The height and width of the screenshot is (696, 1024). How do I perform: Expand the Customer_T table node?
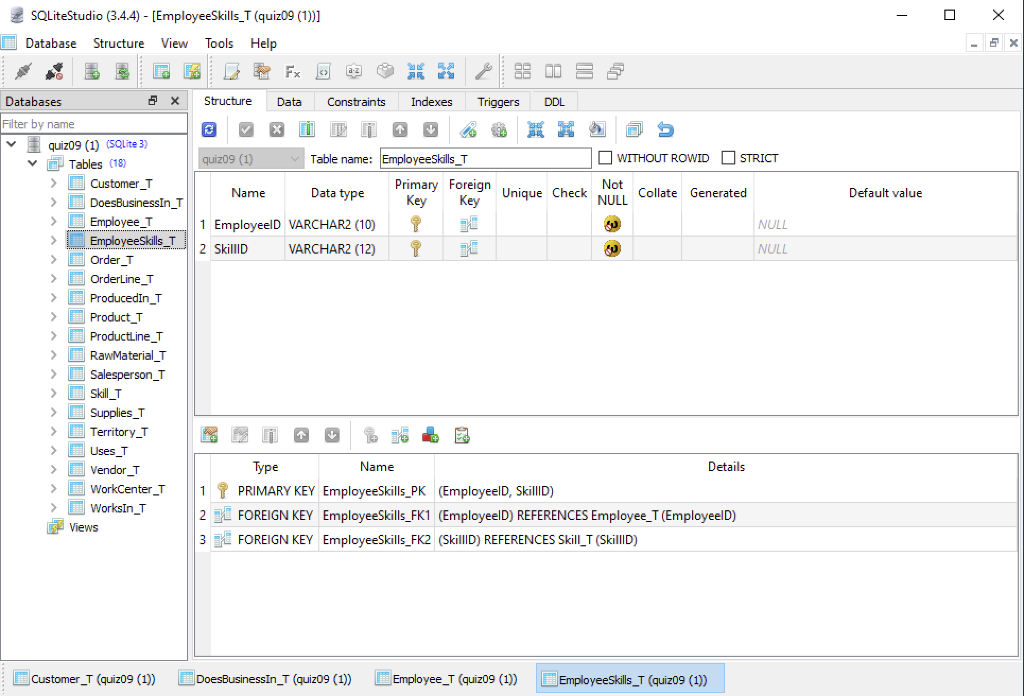tap(54, 183)
